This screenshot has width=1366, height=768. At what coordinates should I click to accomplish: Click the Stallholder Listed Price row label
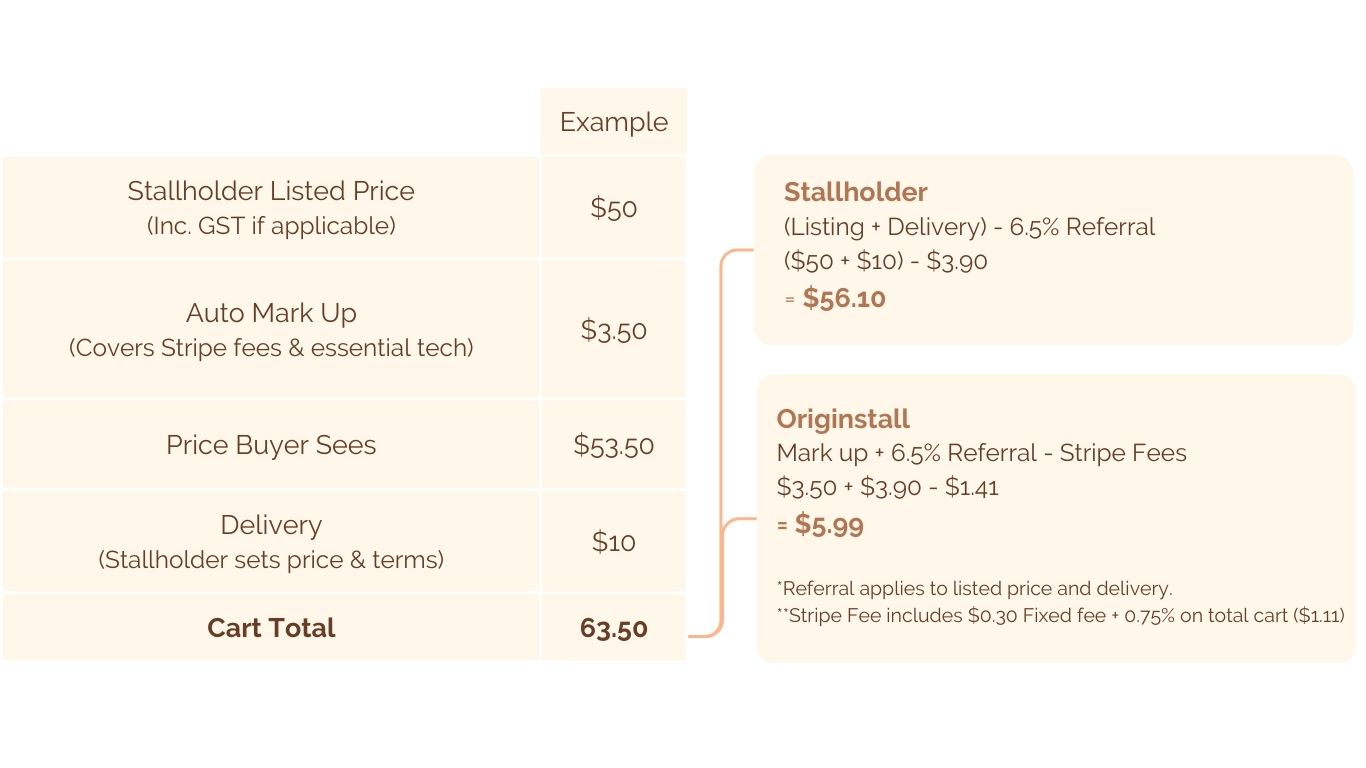(x=271, y=191)
